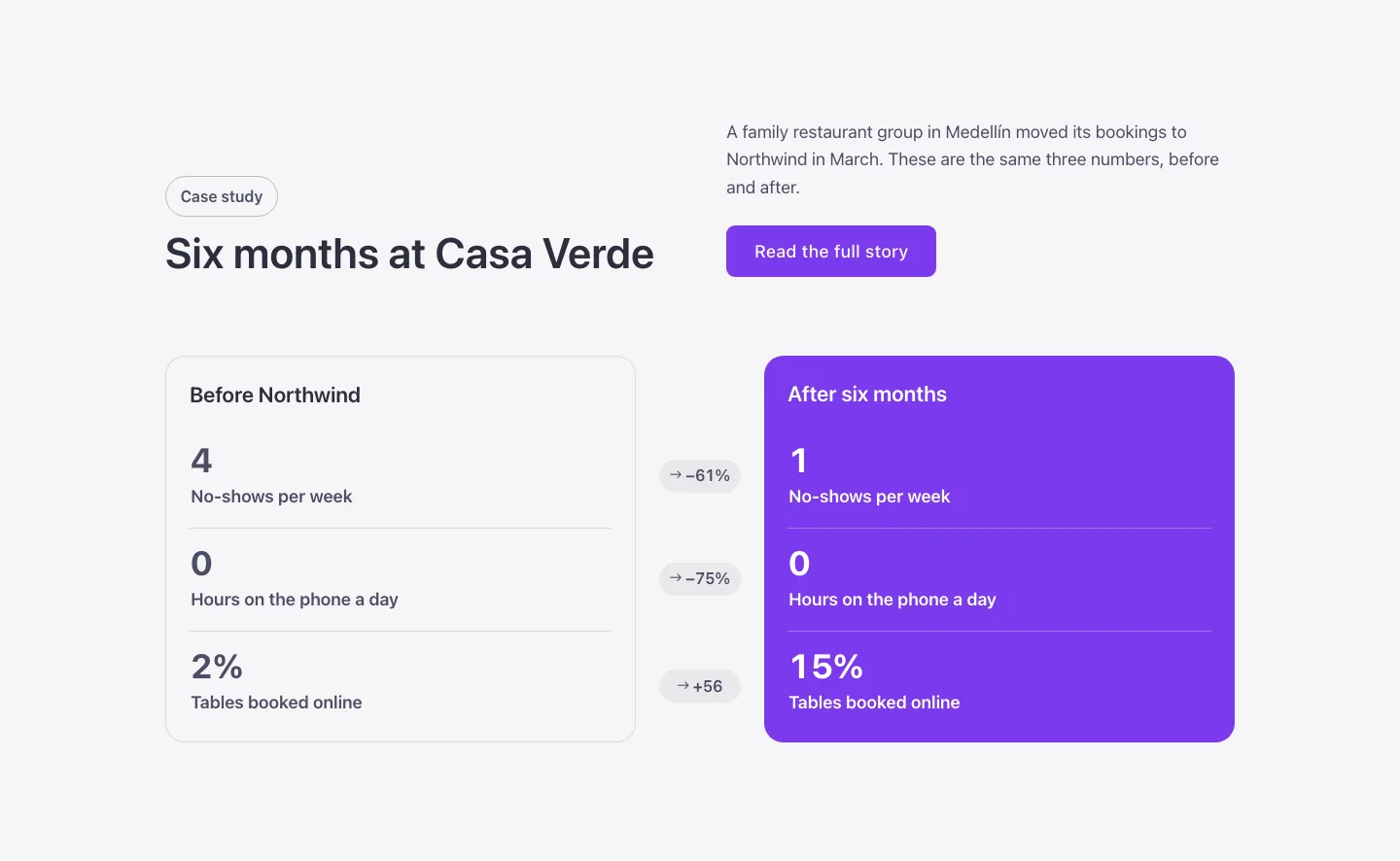Click Hours on the phone label in After card
This screenshot has width=1400, height=861.
pos(892,600)
